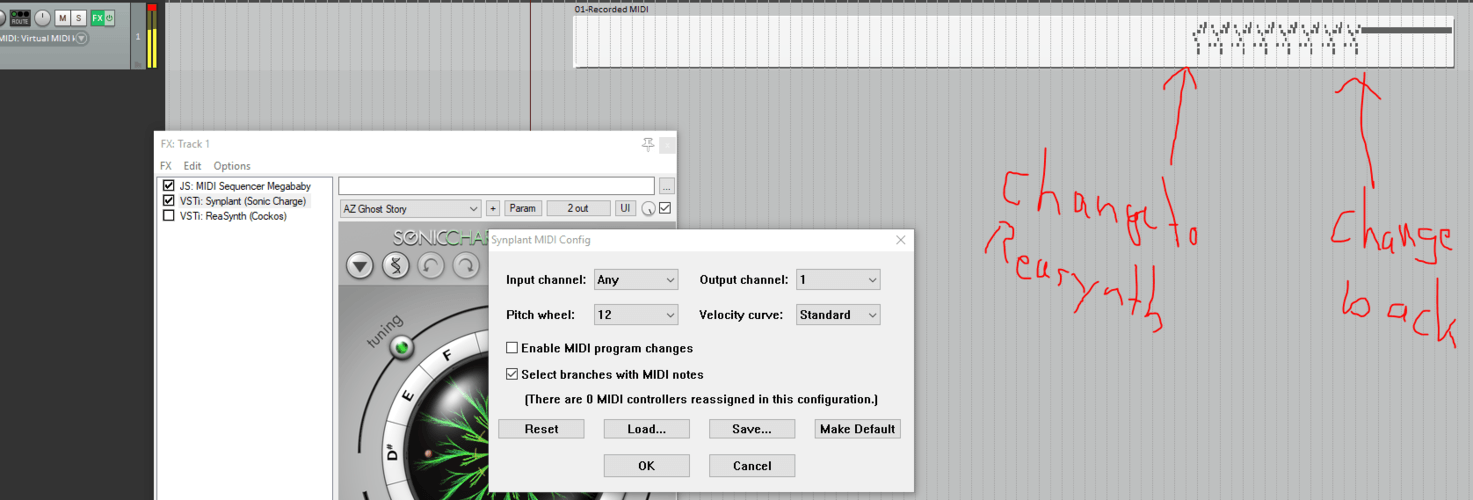Select the 01-Recorded MIDI item

(1014, 41)
